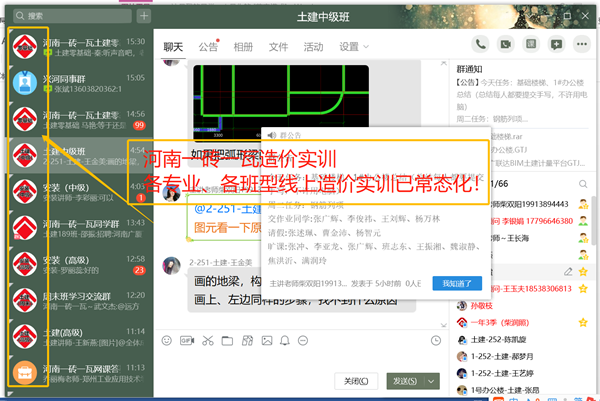Click the star beside 王玉夫18538306813
600x401 pixels.
point(583,289)
